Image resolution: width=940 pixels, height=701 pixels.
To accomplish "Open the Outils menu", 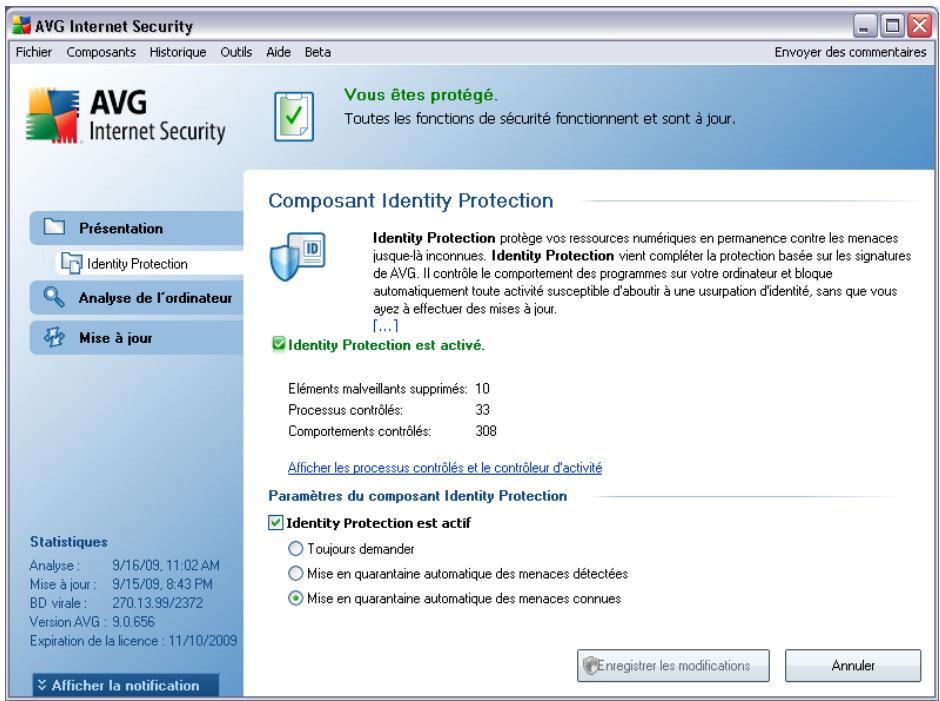I will coord(236,52).
